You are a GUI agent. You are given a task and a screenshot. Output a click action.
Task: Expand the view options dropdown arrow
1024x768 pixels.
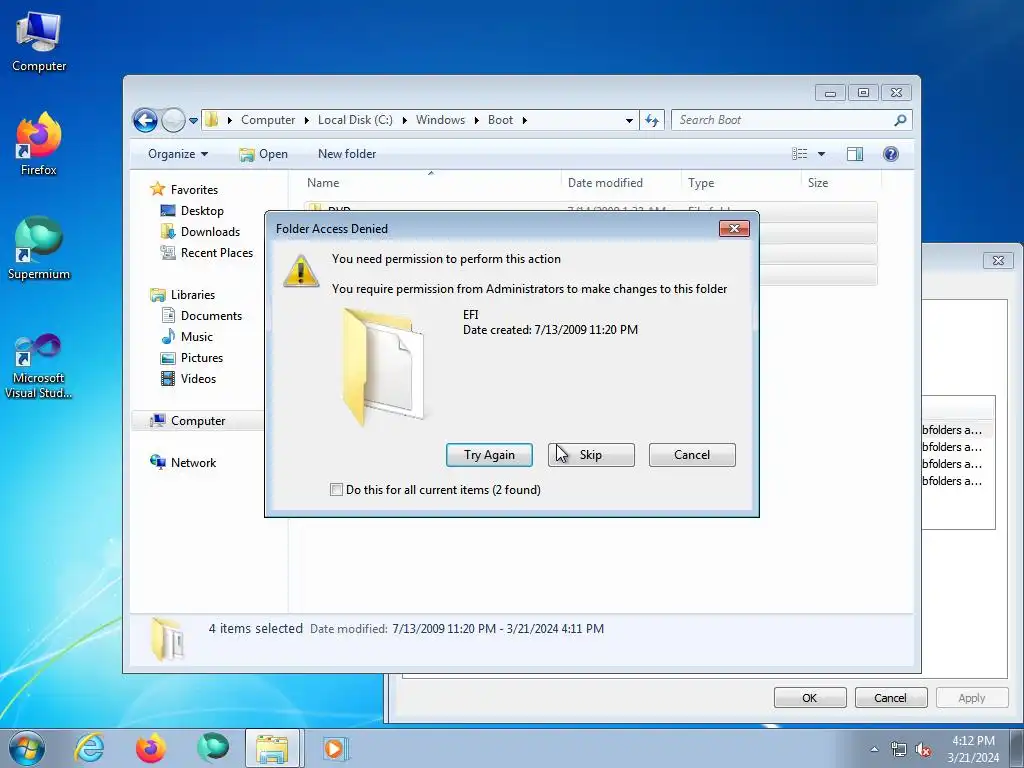pos(822,154)
